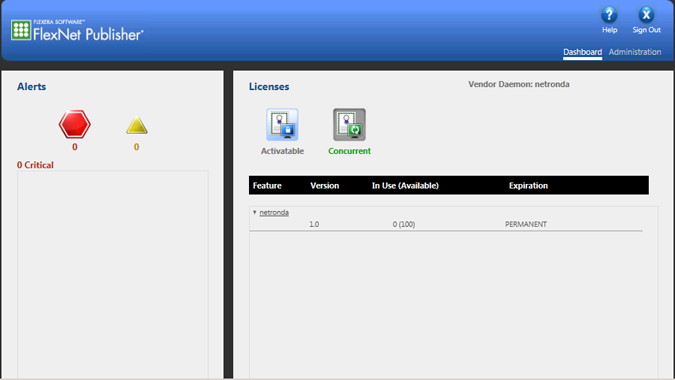
Task: Open the Administration tab
Action: 635,52
